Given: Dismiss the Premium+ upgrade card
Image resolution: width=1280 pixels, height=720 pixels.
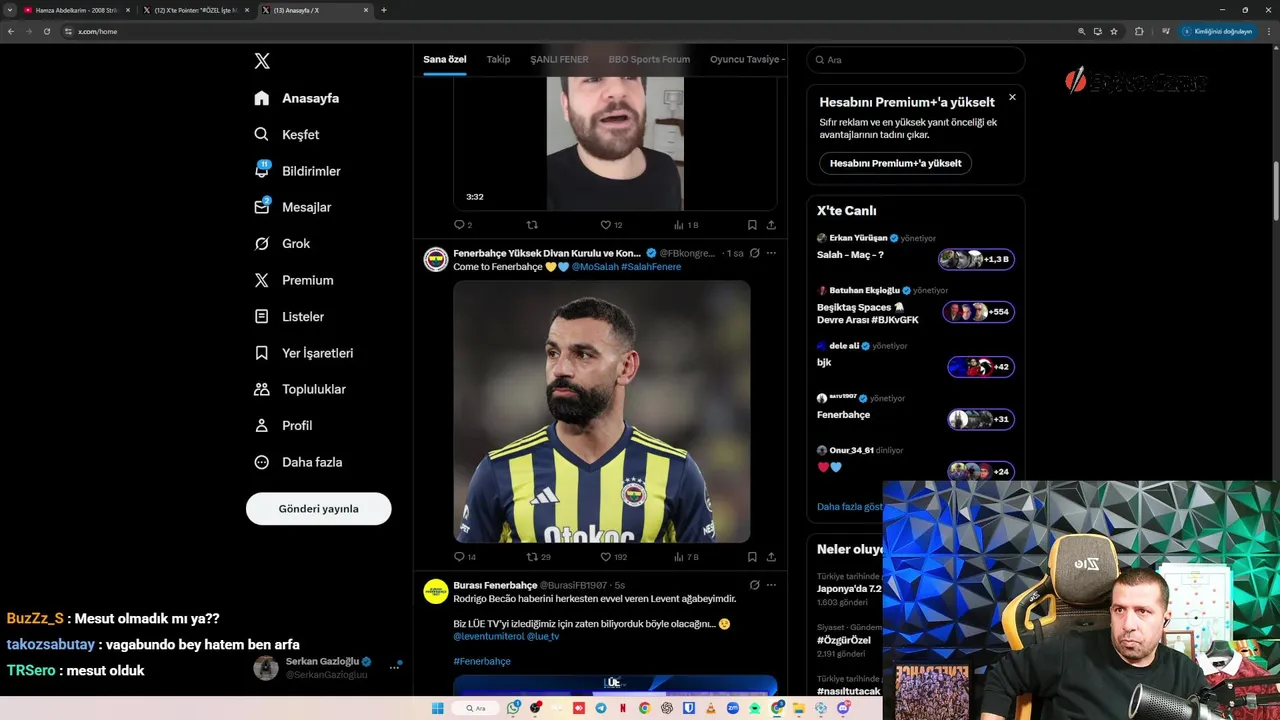Looking at the screenshot, I should [x=1012, y=97].
